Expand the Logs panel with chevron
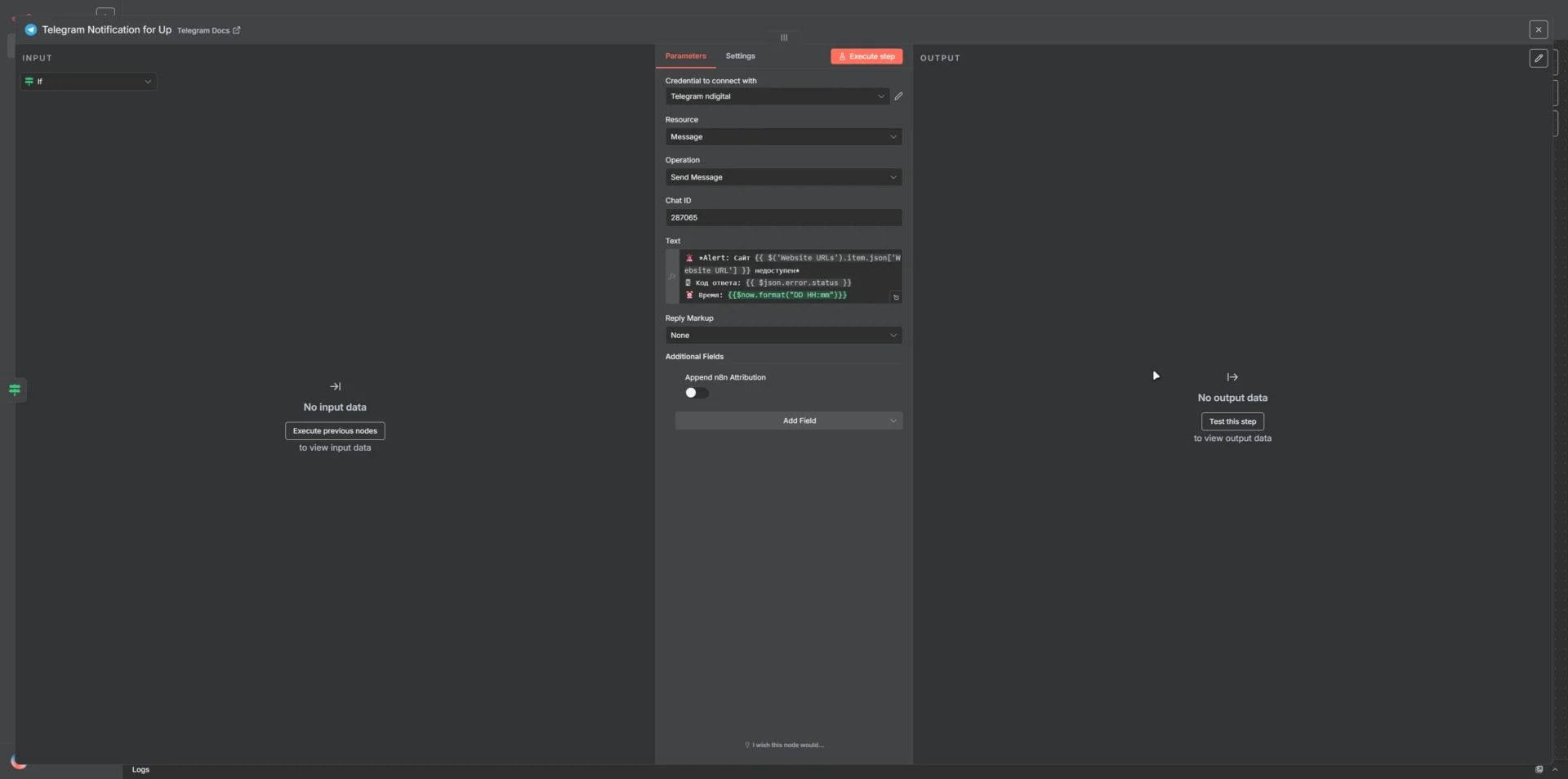Image resolution: width=1568 pixels, height=779 pixels. point(1555,769)
